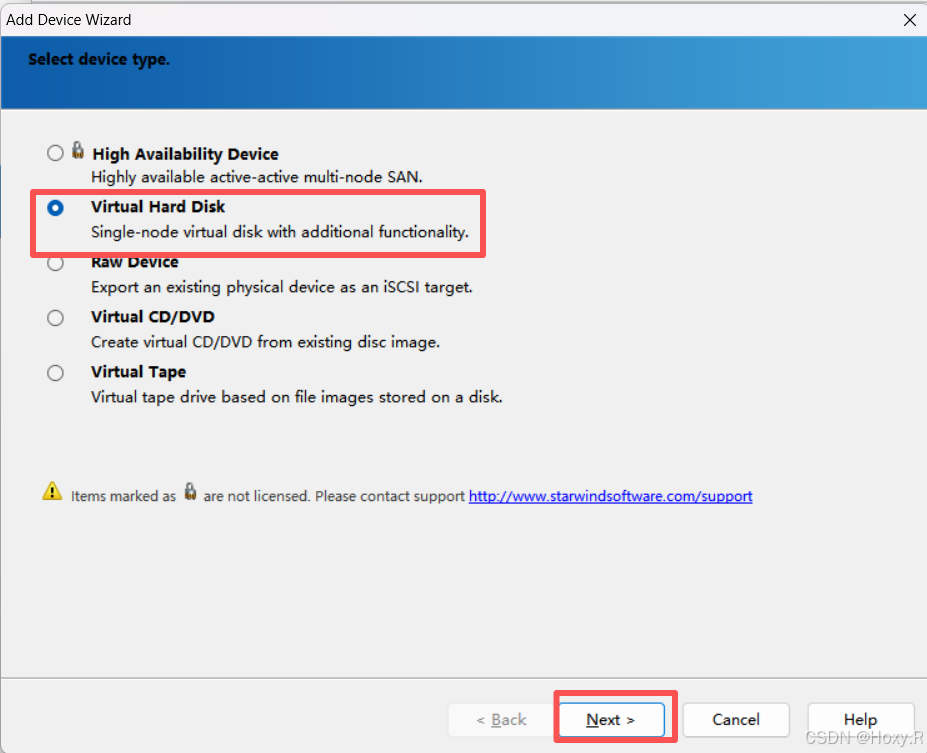This screenshot has height=753, width=927.
Task: Pick the Virtual CD/DVD radio option
Action: click(55, 318)
